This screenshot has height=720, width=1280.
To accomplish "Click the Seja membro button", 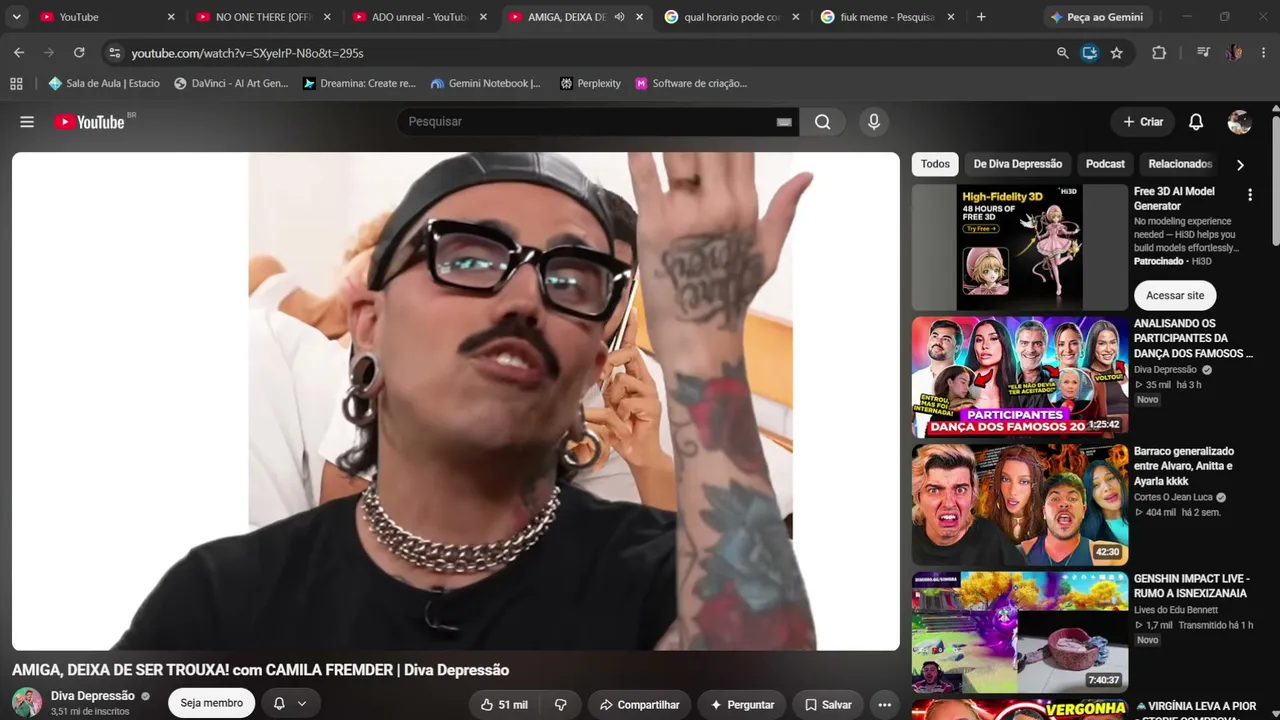I will coord(211,703).
